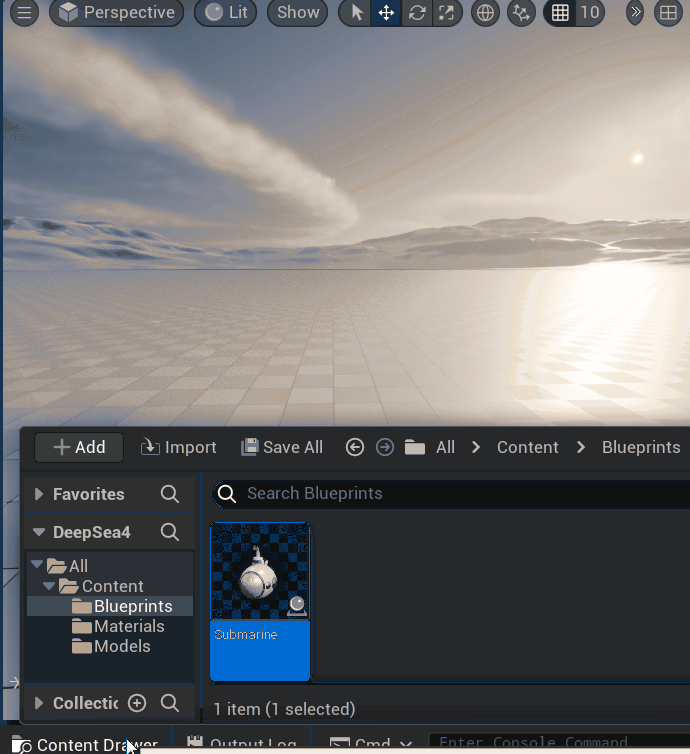Toggle grid snapping in viewport toolbar
The width and height of the screenshot is (690, 754).
point(561,13)
